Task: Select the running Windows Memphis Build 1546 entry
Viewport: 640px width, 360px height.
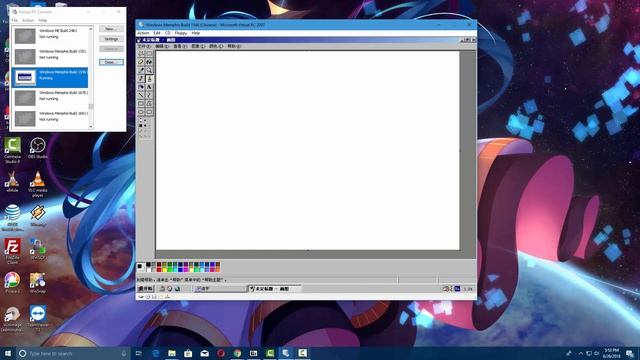Action: pyautogui.click(x=50, y=78)
